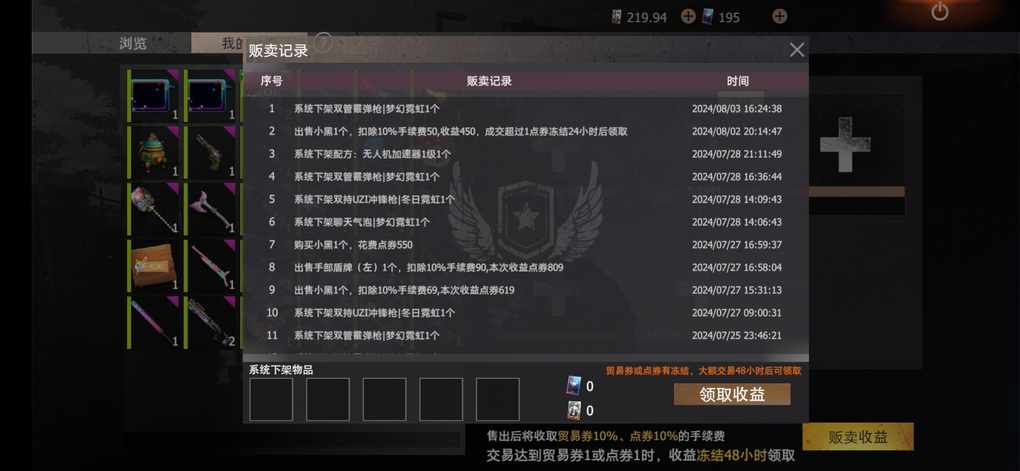Select the wooden crate item thumbnail

click(x=155, y=265)
